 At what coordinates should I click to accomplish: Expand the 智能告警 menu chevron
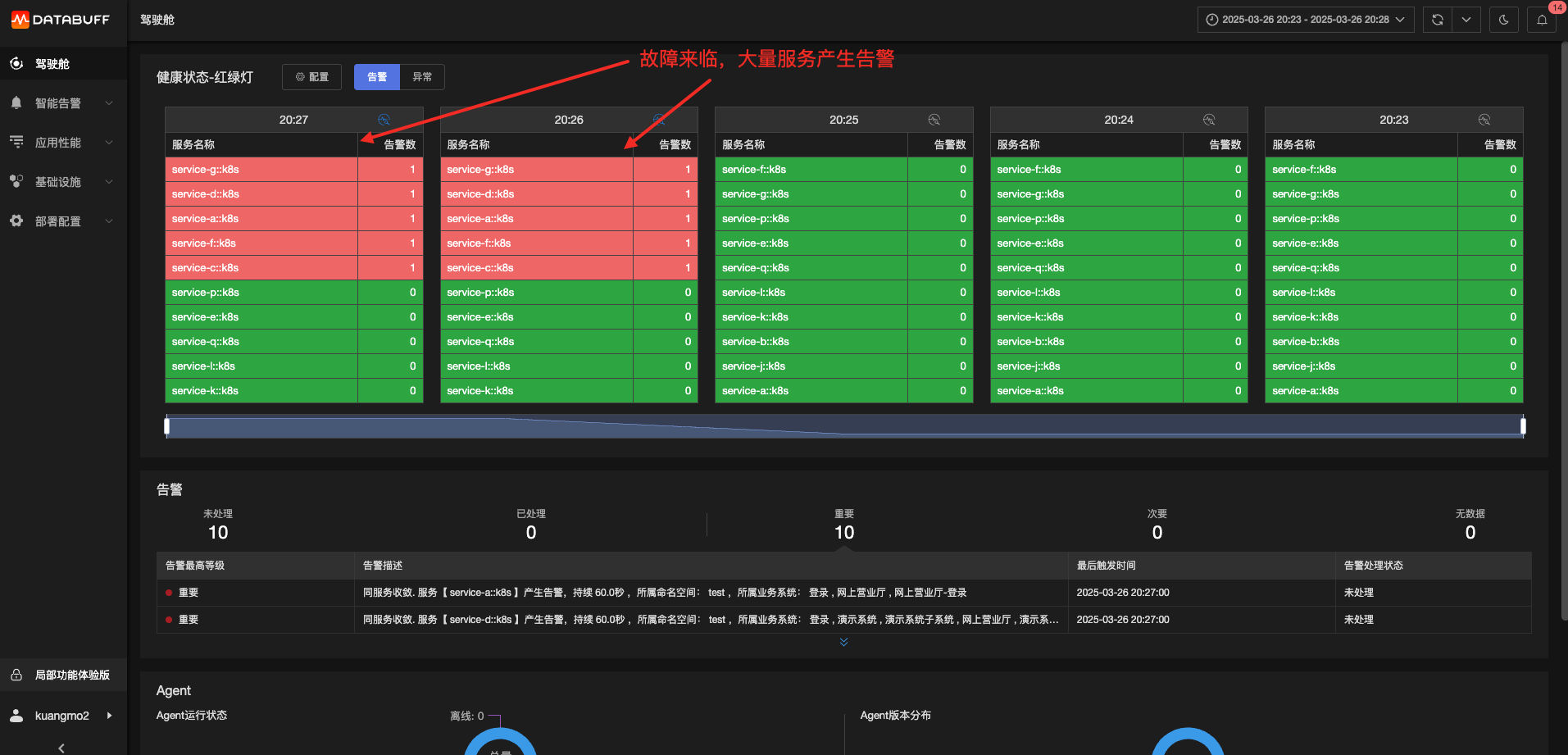109,102
